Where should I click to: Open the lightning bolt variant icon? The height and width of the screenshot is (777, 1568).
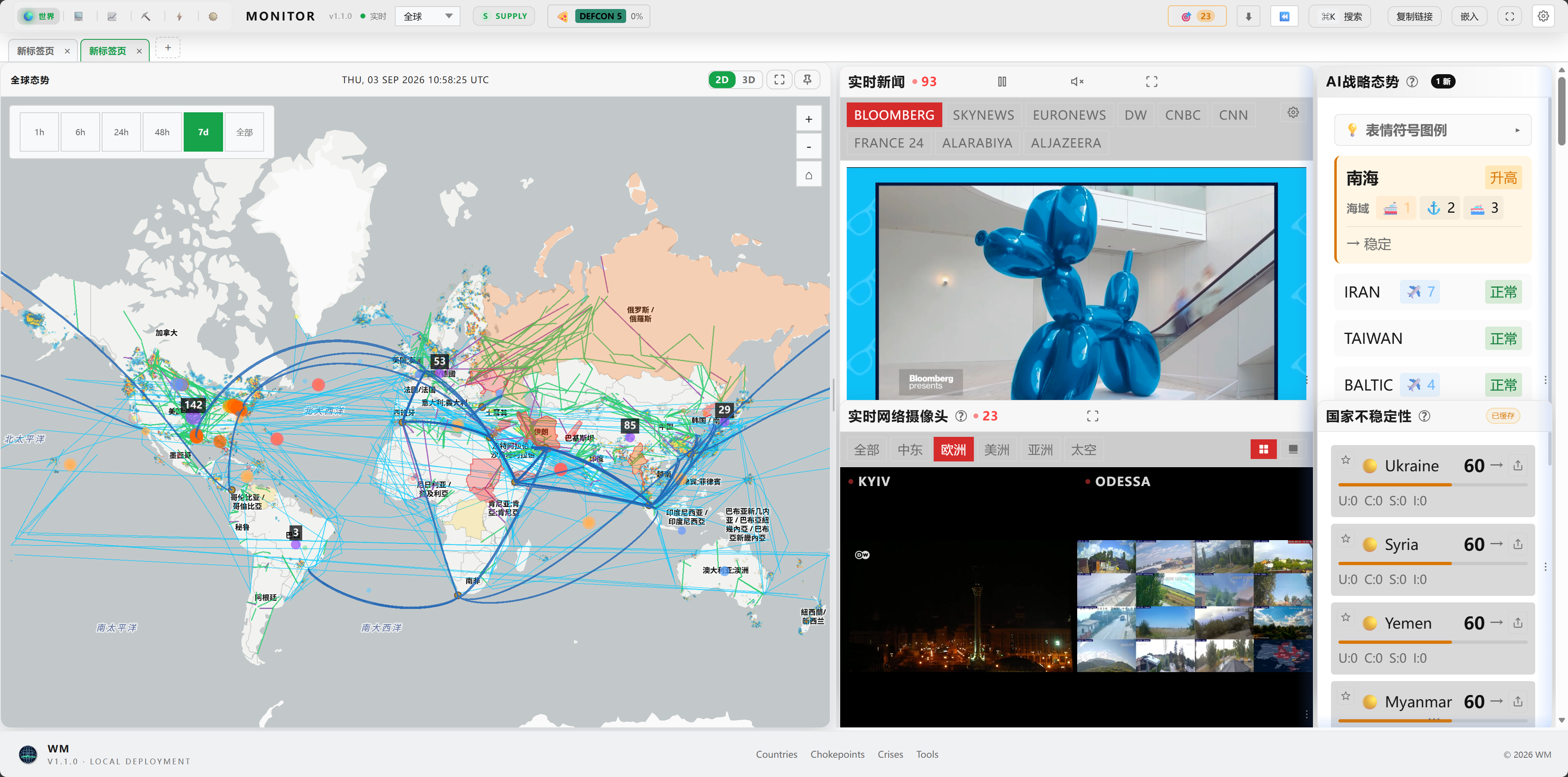pos(179,16)
